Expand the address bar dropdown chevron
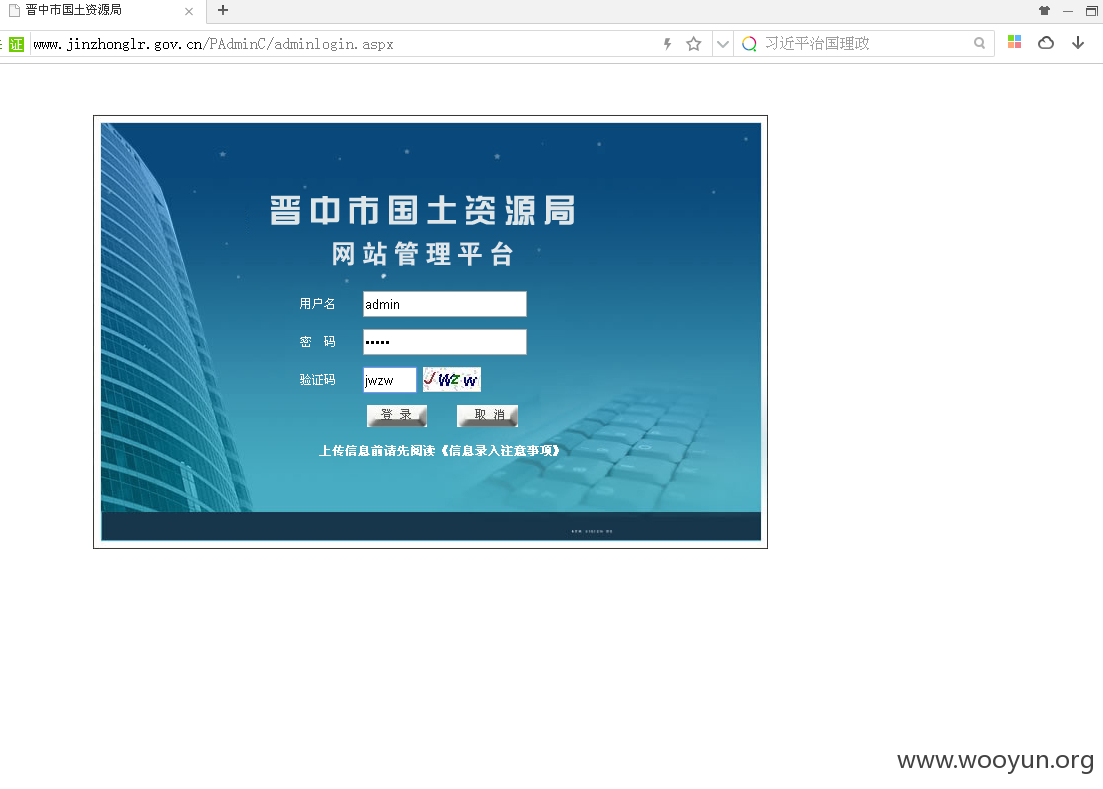Screen dimensions: 1103x789 coord(722,44)
